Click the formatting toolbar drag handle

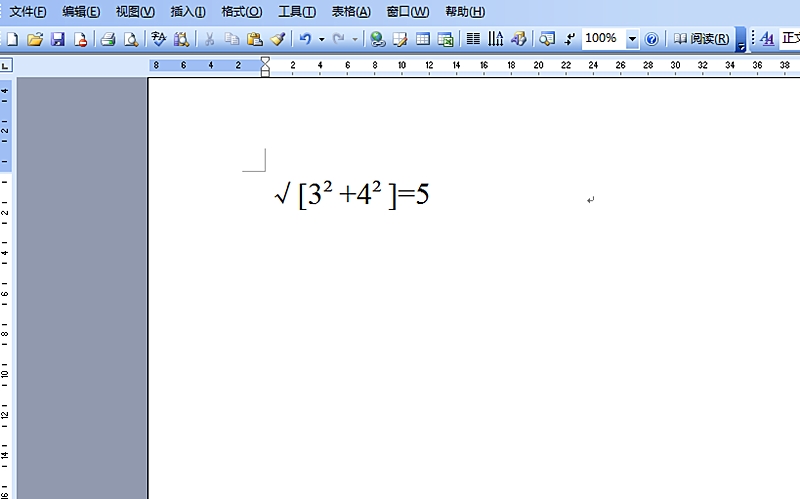click(753, 39)
